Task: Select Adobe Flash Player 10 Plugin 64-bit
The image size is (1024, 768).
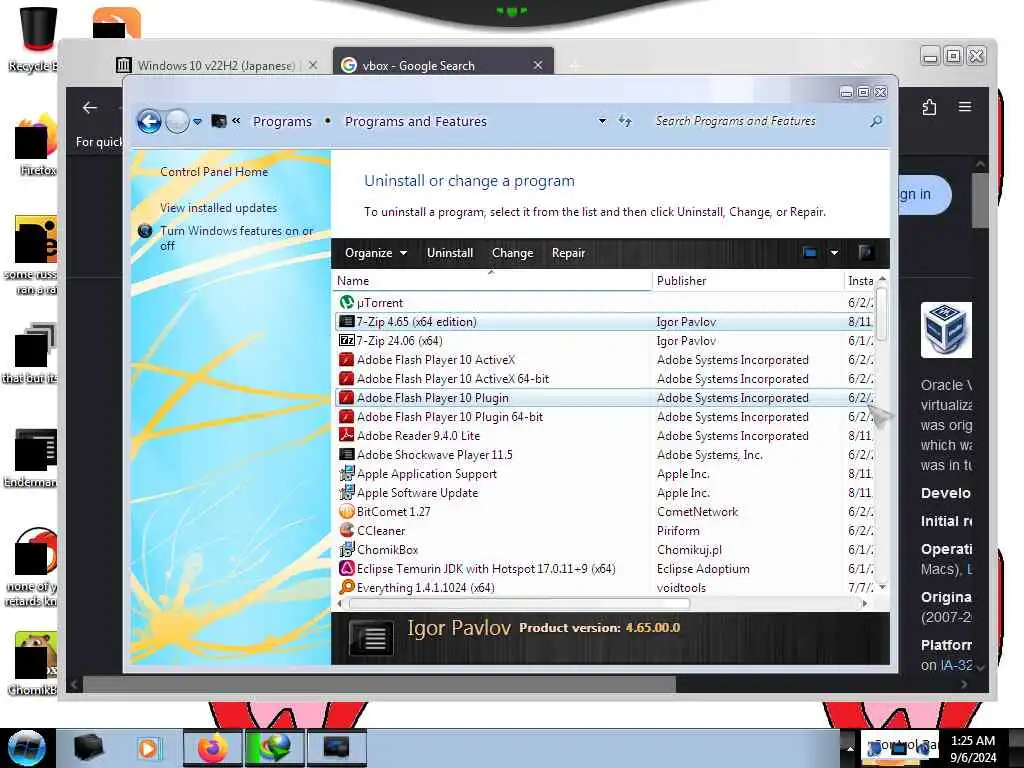Action: pos(449,417)
